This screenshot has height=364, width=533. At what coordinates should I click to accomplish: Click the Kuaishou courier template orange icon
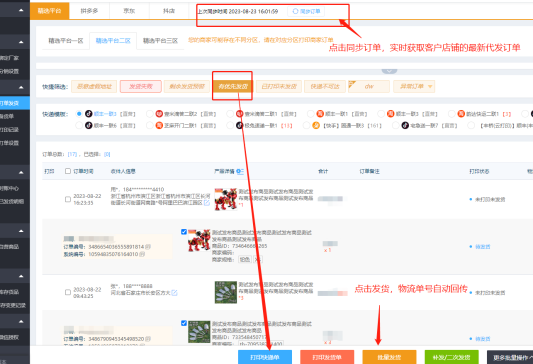click(316, 125)
